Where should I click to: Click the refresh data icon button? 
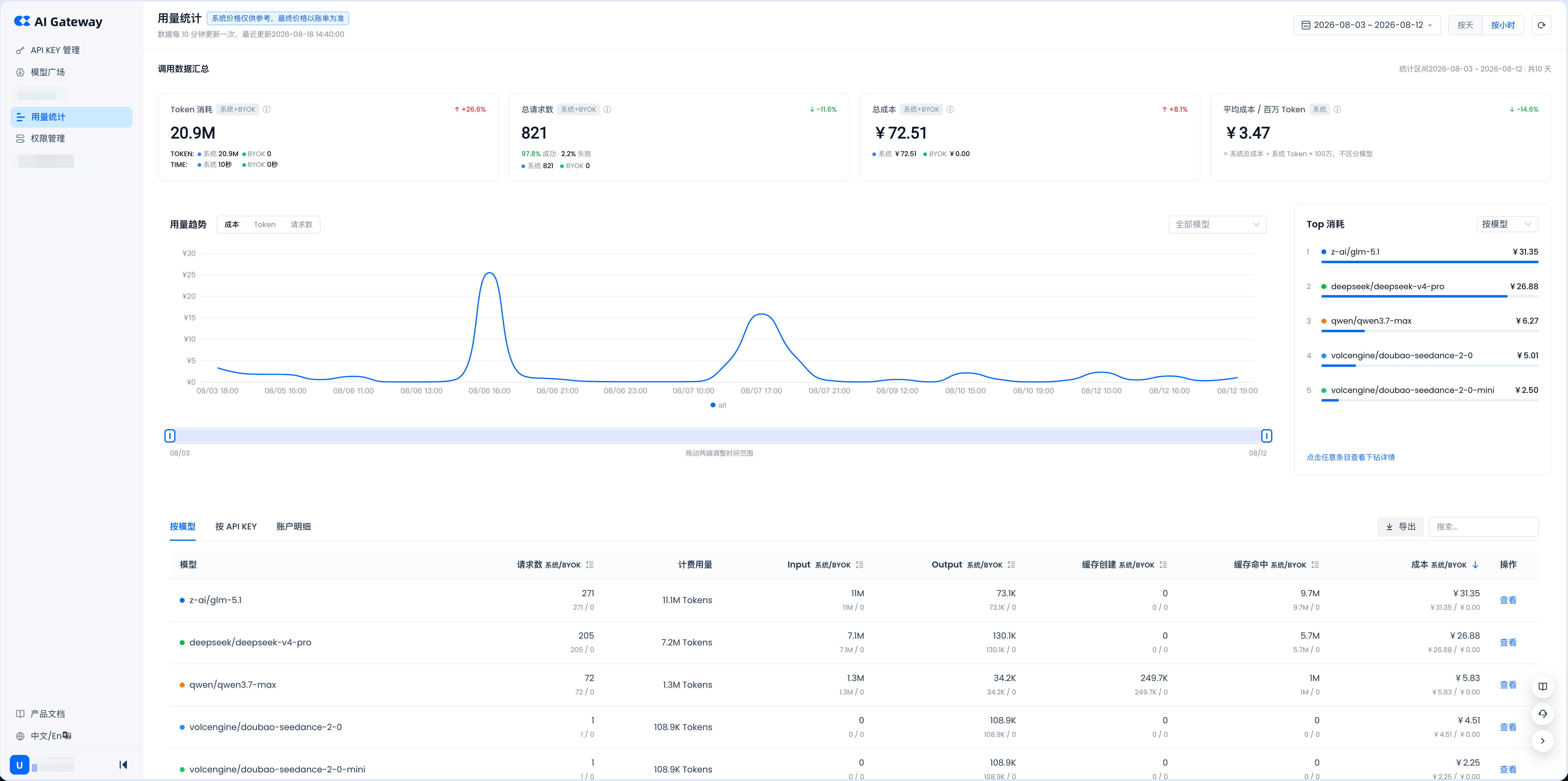(x=1541, y=25)
